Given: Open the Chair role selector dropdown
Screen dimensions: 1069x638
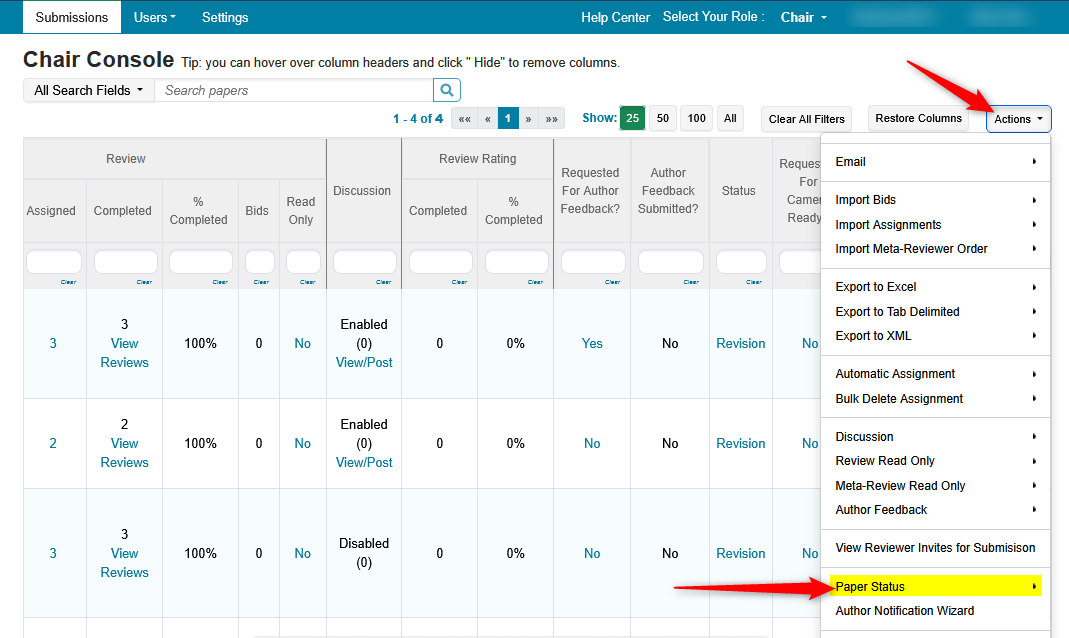Looking at the screenshot, I should pos(803,17).
